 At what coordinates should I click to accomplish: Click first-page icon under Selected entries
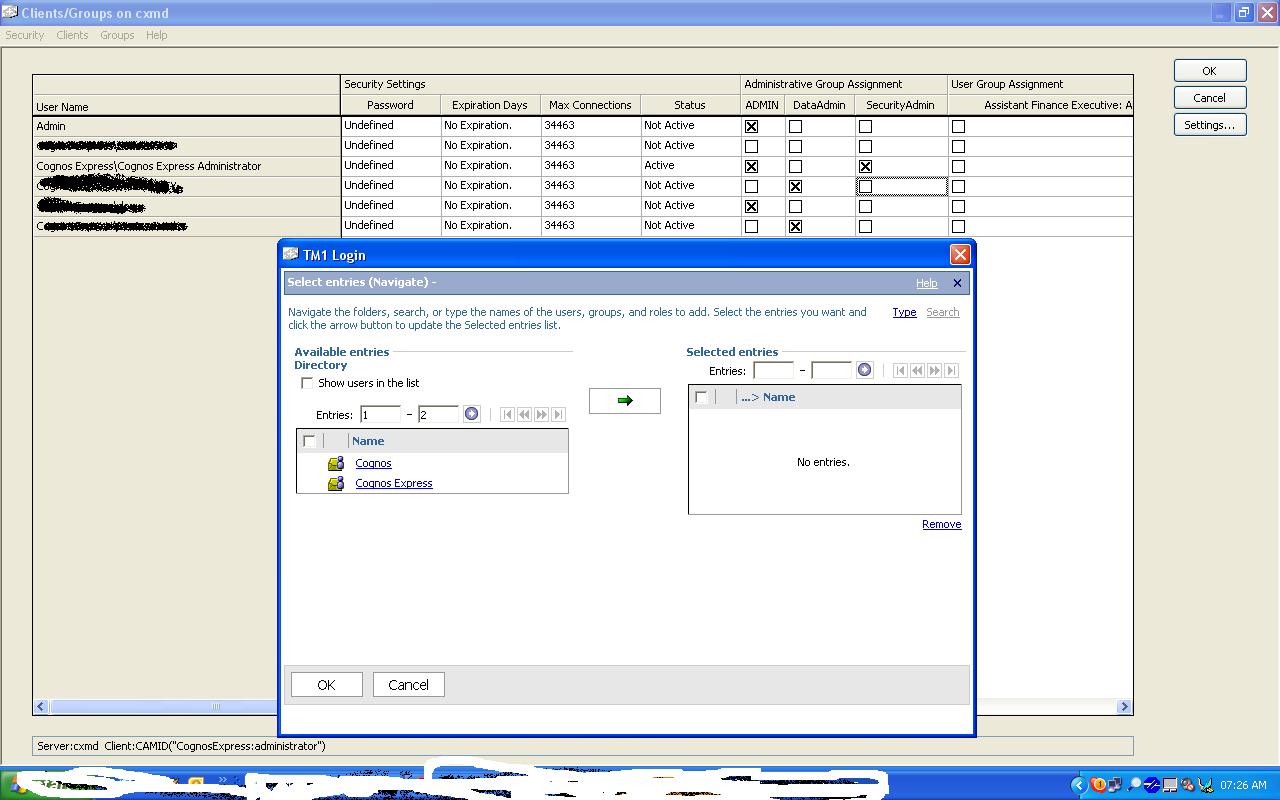tap(900, 370)
